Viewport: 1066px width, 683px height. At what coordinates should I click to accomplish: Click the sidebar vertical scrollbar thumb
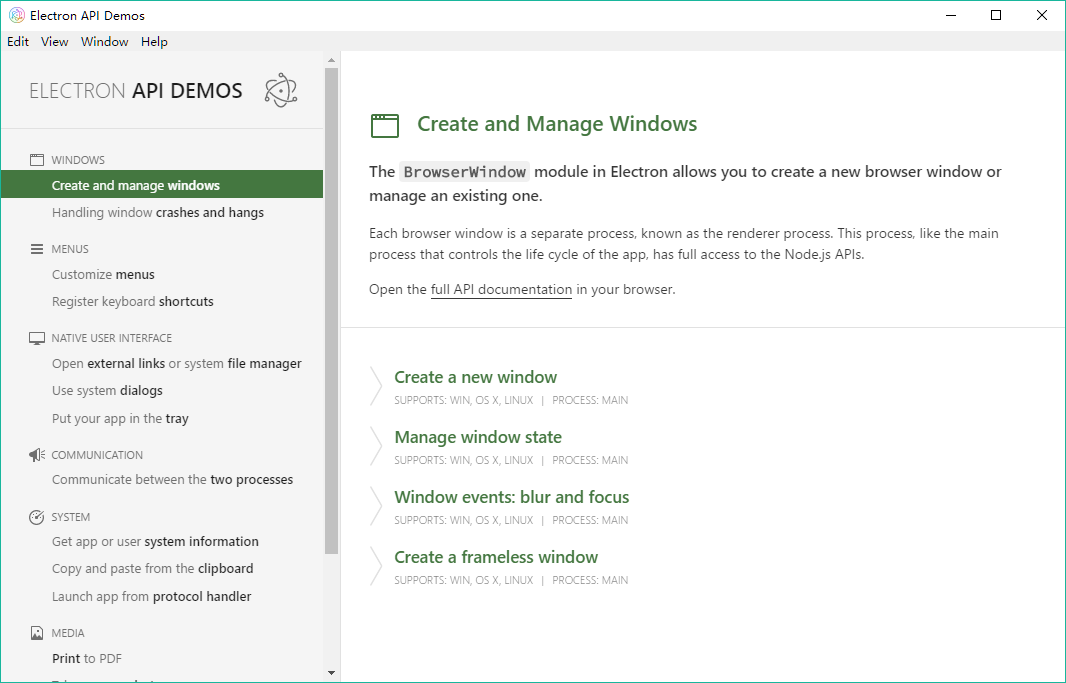point(332,310)
